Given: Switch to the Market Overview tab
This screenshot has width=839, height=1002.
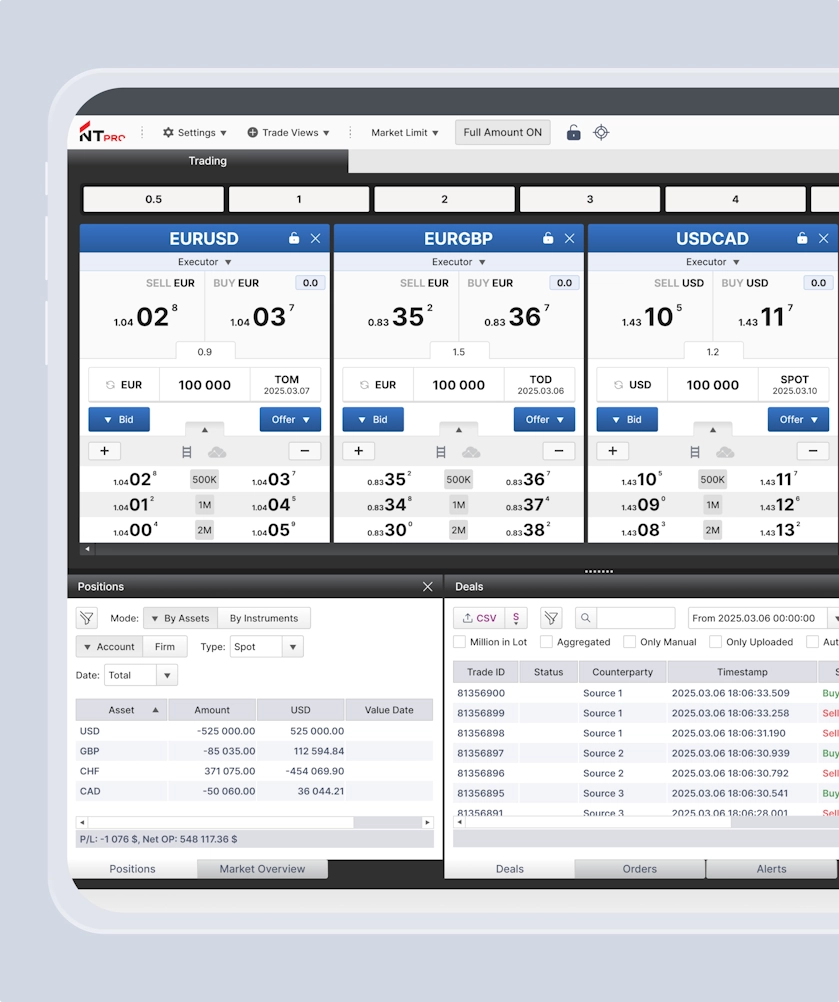Looking at the screenshot, I should click(x=262, y=869).
